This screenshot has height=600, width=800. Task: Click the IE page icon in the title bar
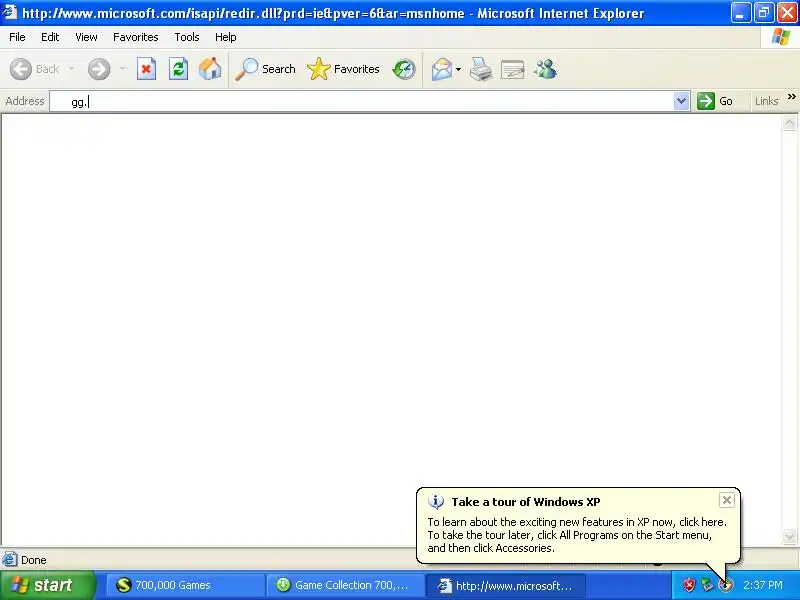point(9,12)
